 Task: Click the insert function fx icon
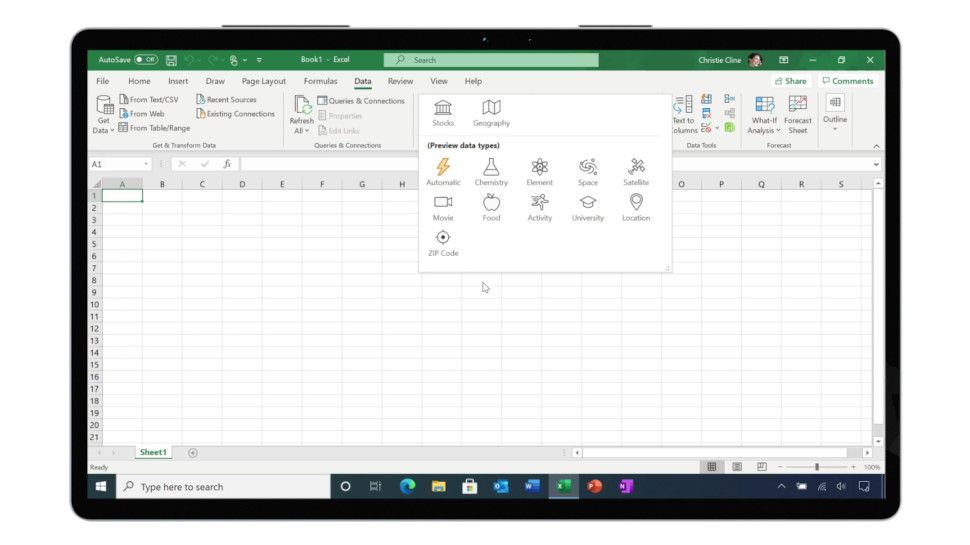pyautogui.click(x=227, y=164)
